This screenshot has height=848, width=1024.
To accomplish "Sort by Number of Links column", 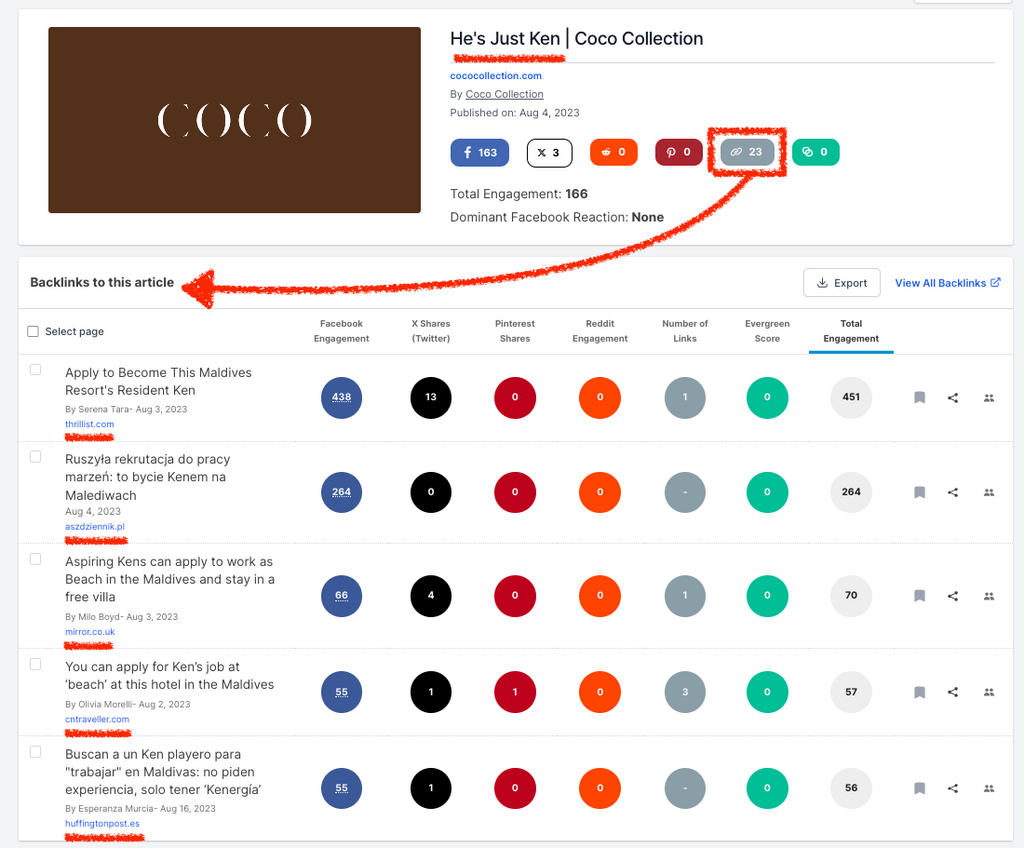I will point(685,331).
